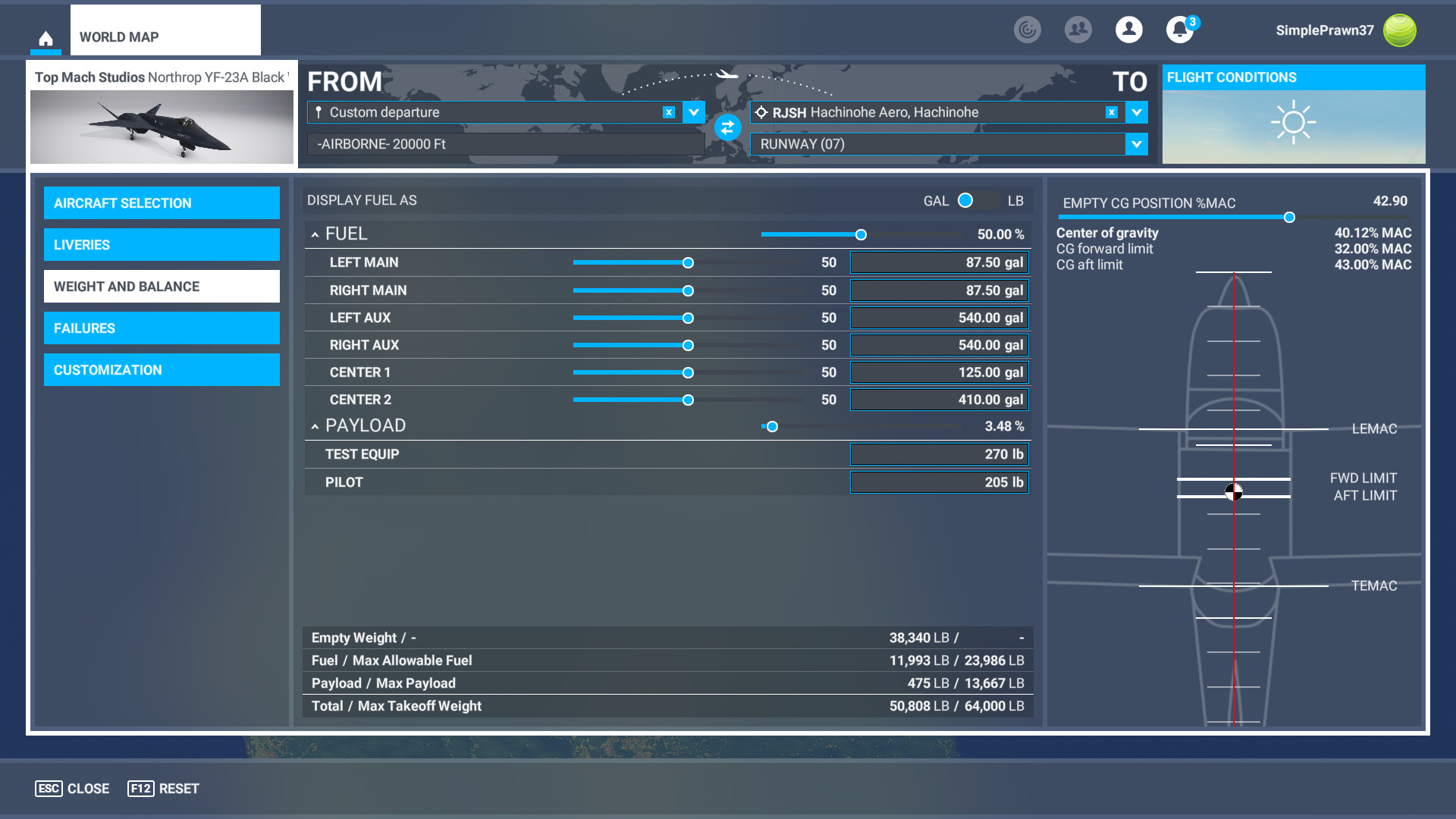Click the spiral activity icon
This screenshot has width=1456, height=819.
click(1027, 30)
